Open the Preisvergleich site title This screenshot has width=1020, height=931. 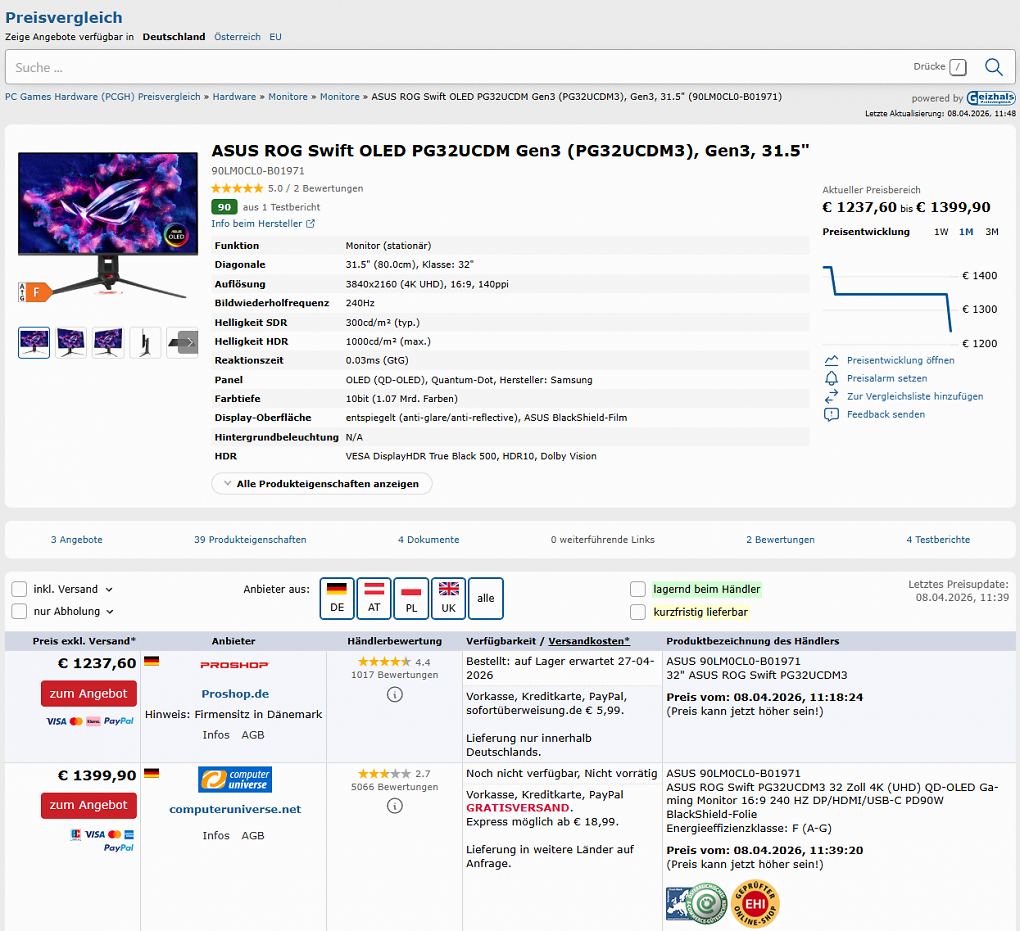64,18
